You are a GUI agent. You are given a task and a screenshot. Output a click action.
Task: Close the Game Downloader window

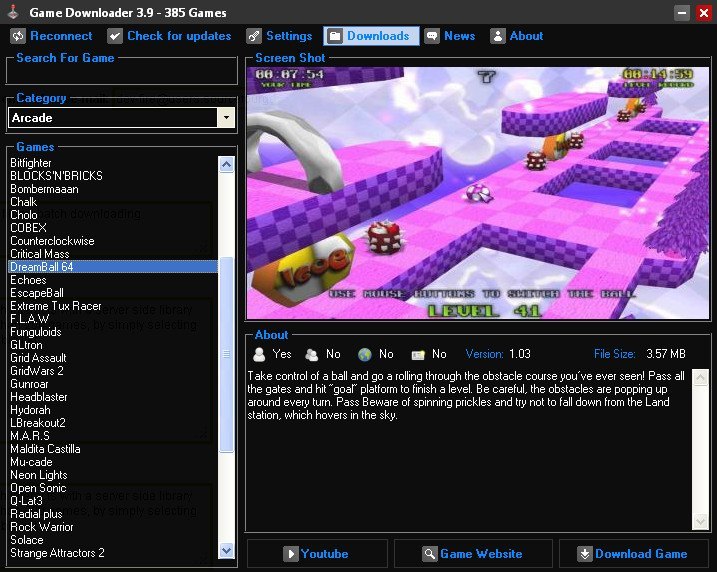(704, 12)
